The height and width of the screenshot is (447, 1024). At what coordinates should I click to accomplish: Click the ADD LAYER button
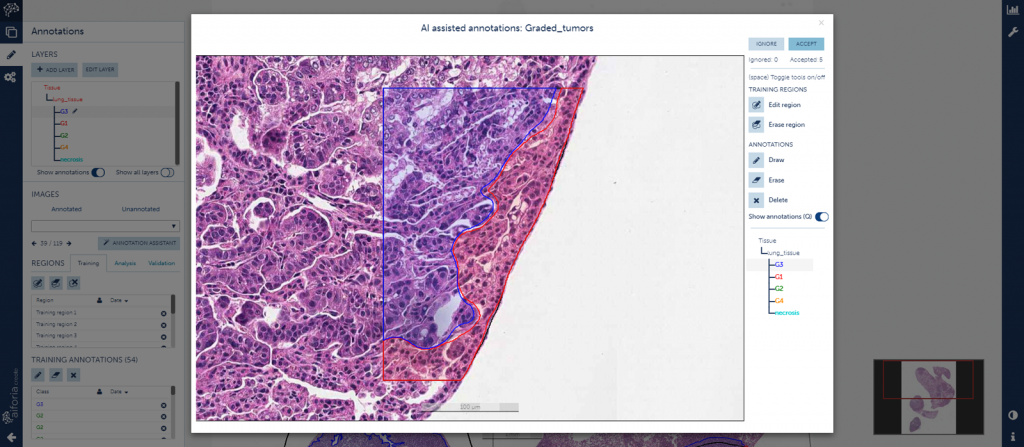click(x=55, y=70)
